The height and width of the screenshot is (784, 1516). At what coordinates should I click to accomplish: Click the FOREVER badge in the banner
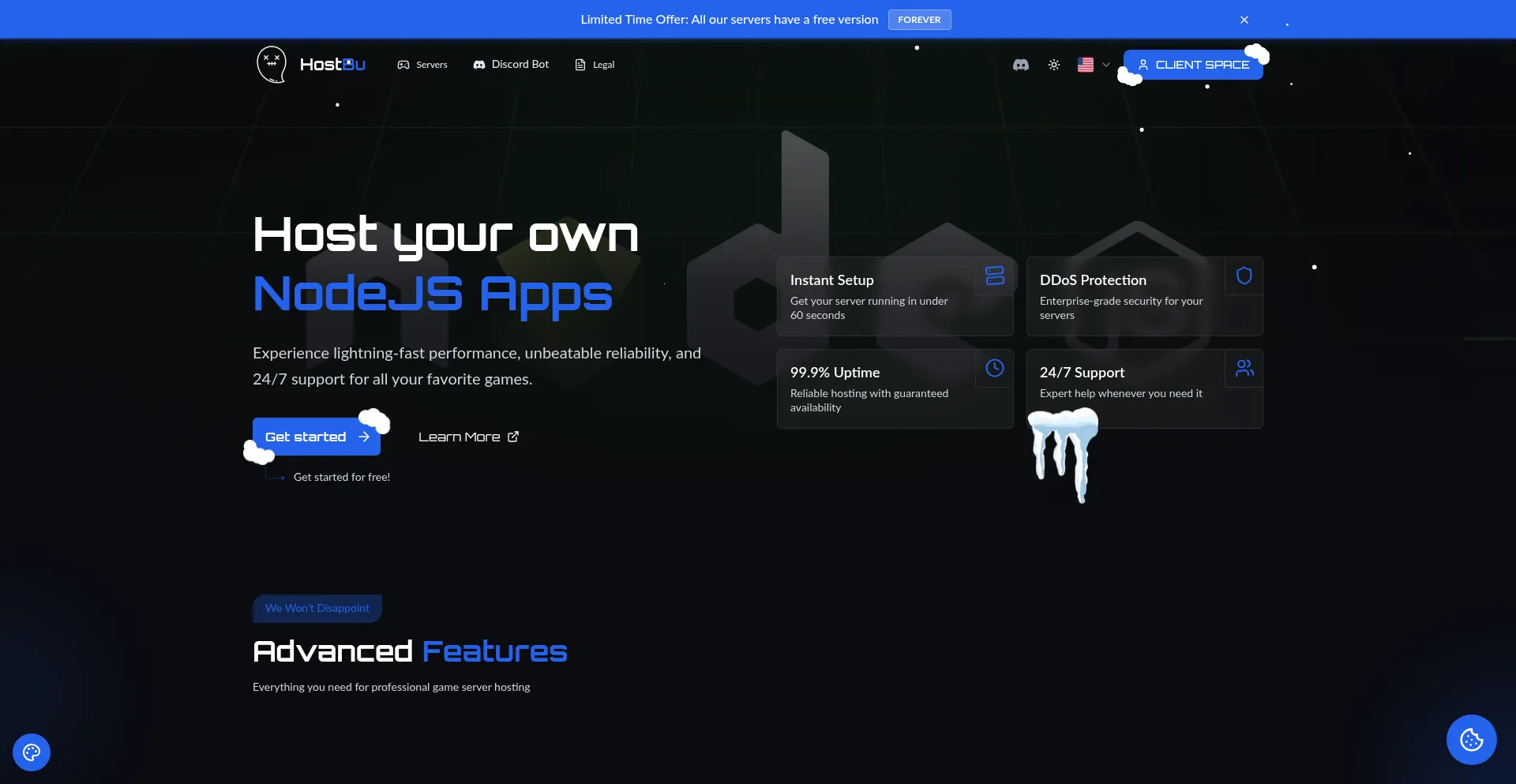coord(919,20)
